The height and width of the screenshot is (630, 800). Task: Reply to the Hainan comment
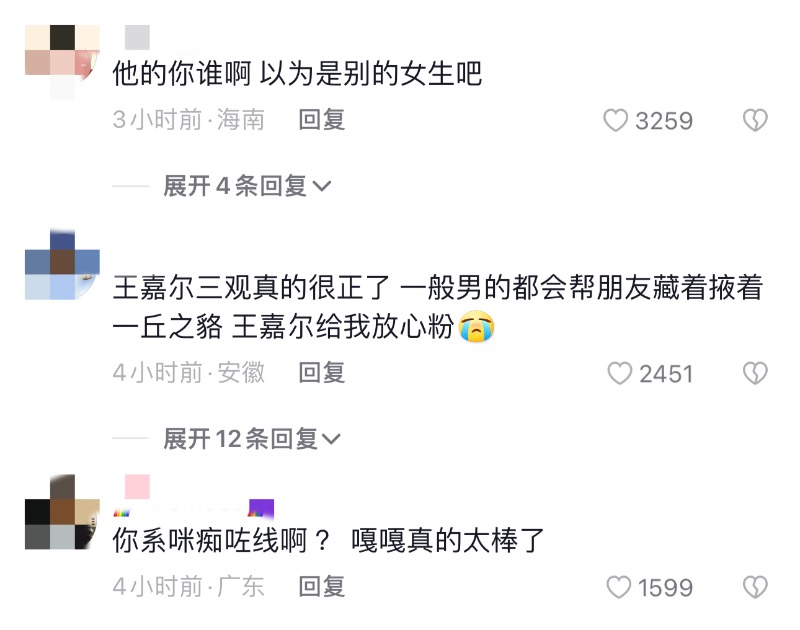pyautogui.click(x=322, y=120)
